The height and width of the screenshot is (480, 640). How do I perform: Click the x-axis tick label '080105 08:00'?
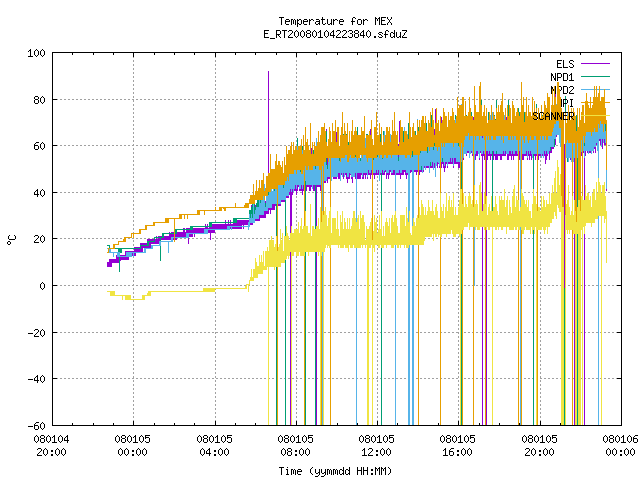296,446
